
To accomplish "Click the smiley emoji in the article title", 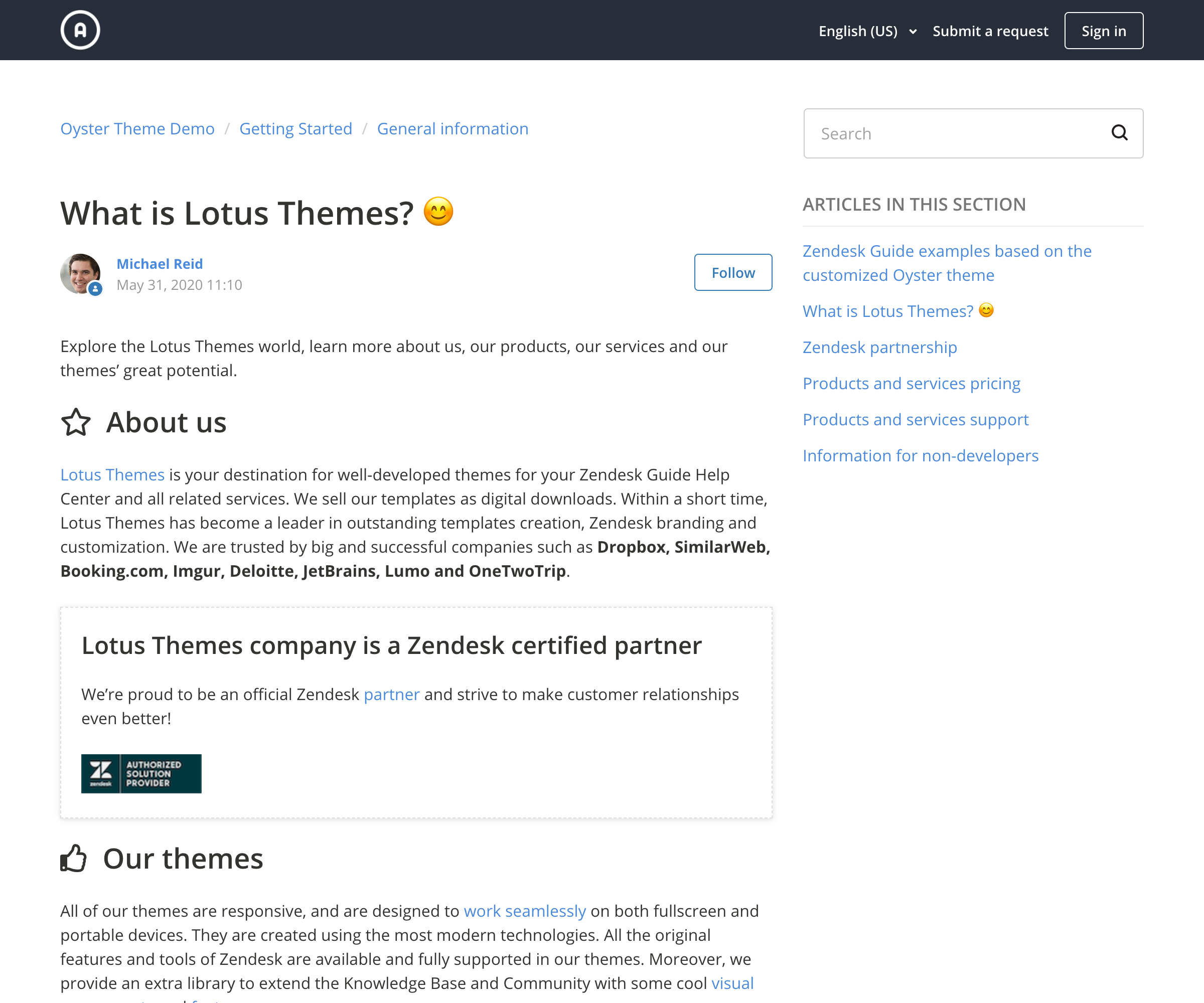I will coord(438,212).
